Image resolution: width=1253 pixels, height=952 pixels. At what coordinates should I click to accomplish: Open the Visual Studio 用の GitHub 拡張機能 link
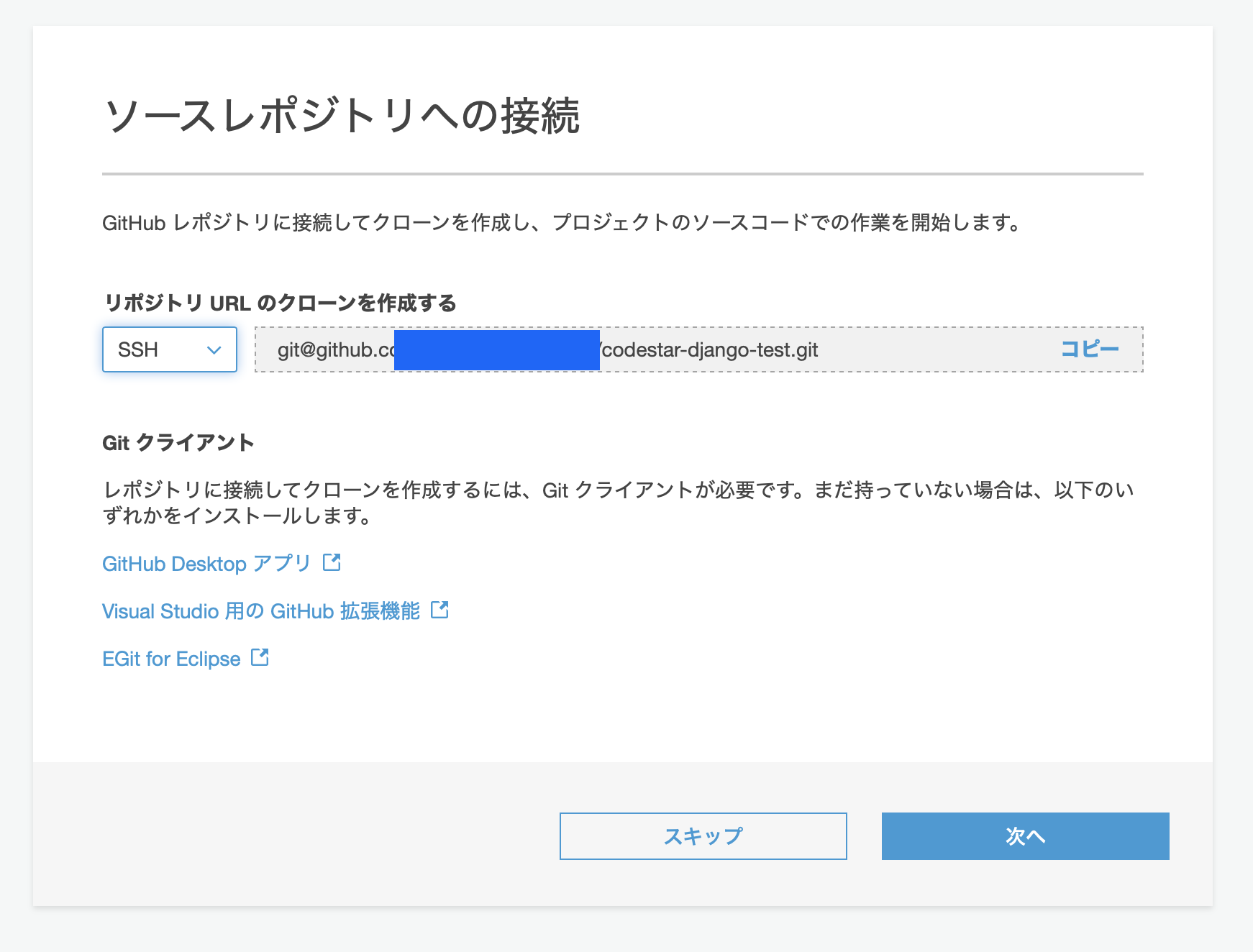pyautogui.click(x=263, y=610)
